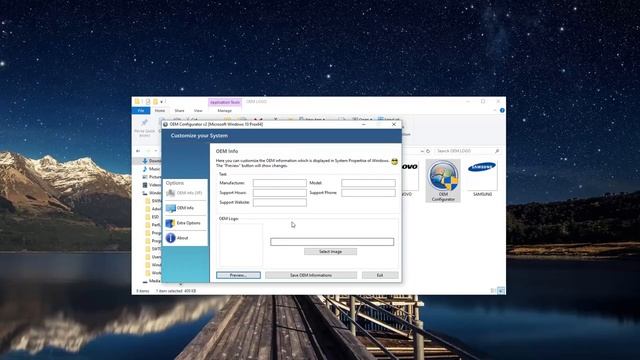Close the OEM Configurator window
Viewport: 640px width, 360px height.
pos(393,124)
